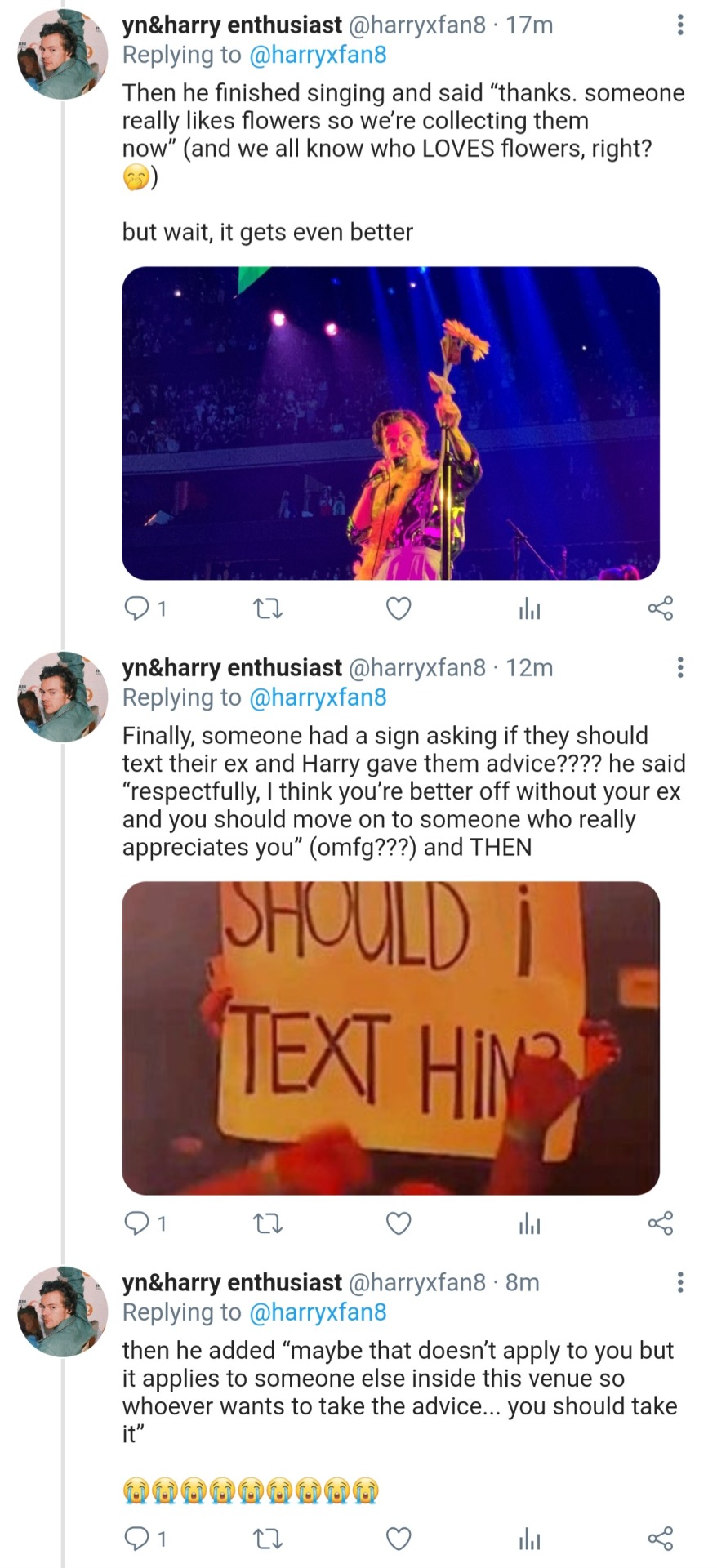Open the concert stage flower photo

(390, 423)
